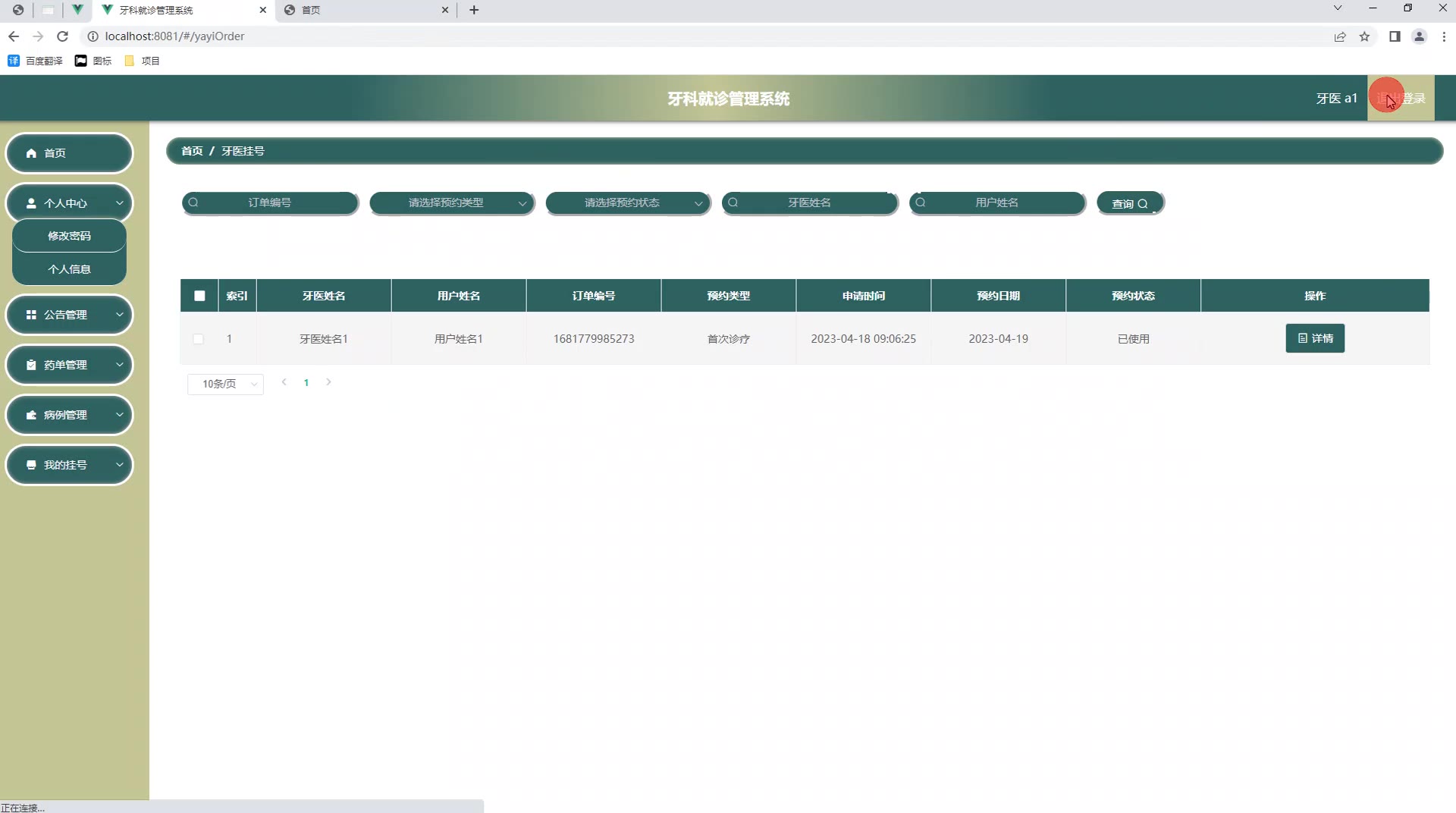
Task: Switch to the 首页 browser tab
Action: (364, 10)
